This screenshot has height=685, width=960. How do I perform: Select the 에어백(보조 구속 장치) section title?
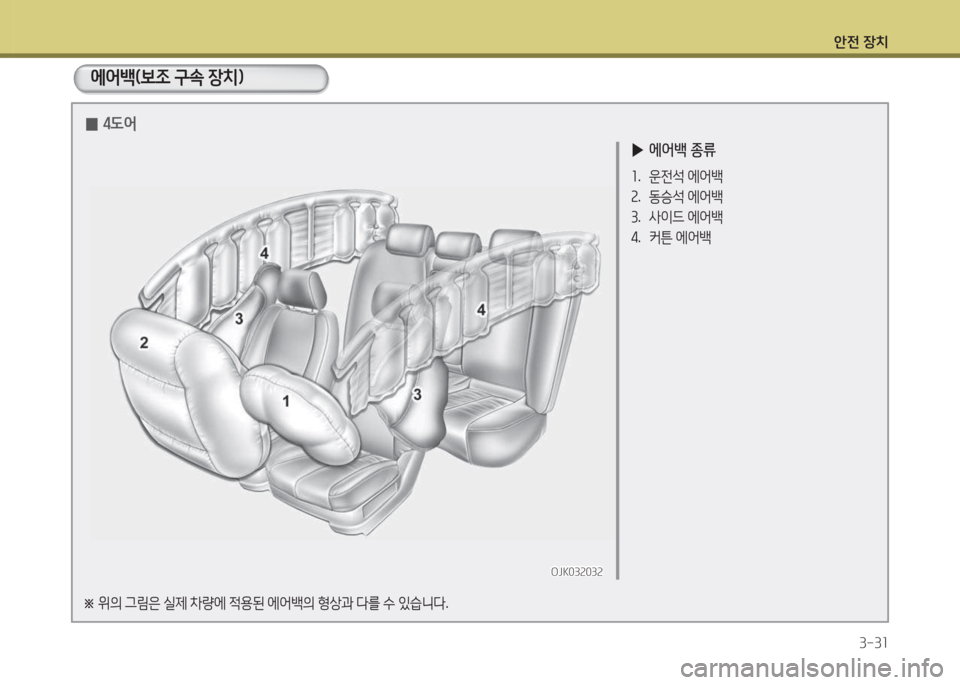(x=168, y=78)
